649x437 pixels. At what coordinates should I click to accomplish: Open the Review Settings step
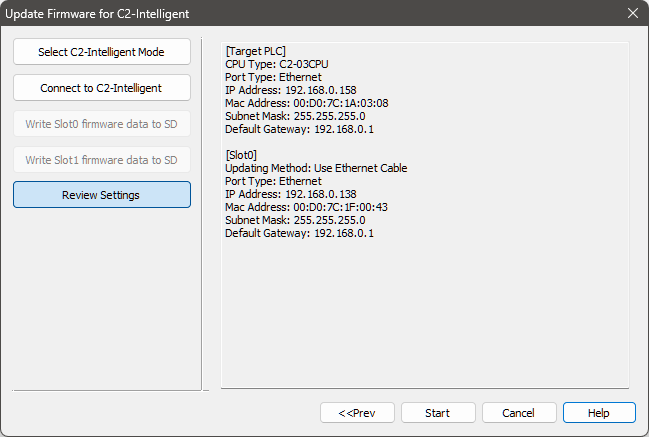coord(101,195)
